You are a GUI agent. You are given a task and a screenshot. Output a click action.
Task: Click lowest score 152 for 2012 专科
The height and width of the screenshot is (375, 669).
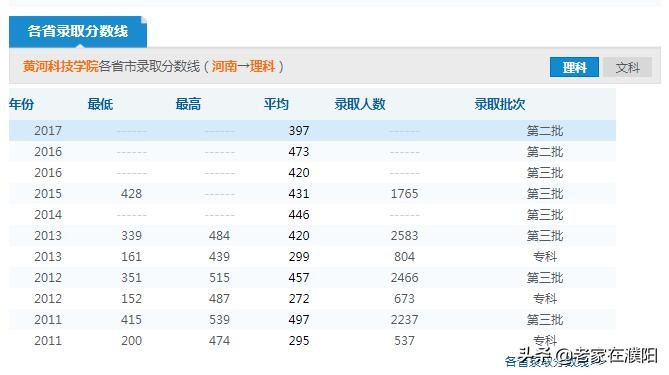pos(131,299)
